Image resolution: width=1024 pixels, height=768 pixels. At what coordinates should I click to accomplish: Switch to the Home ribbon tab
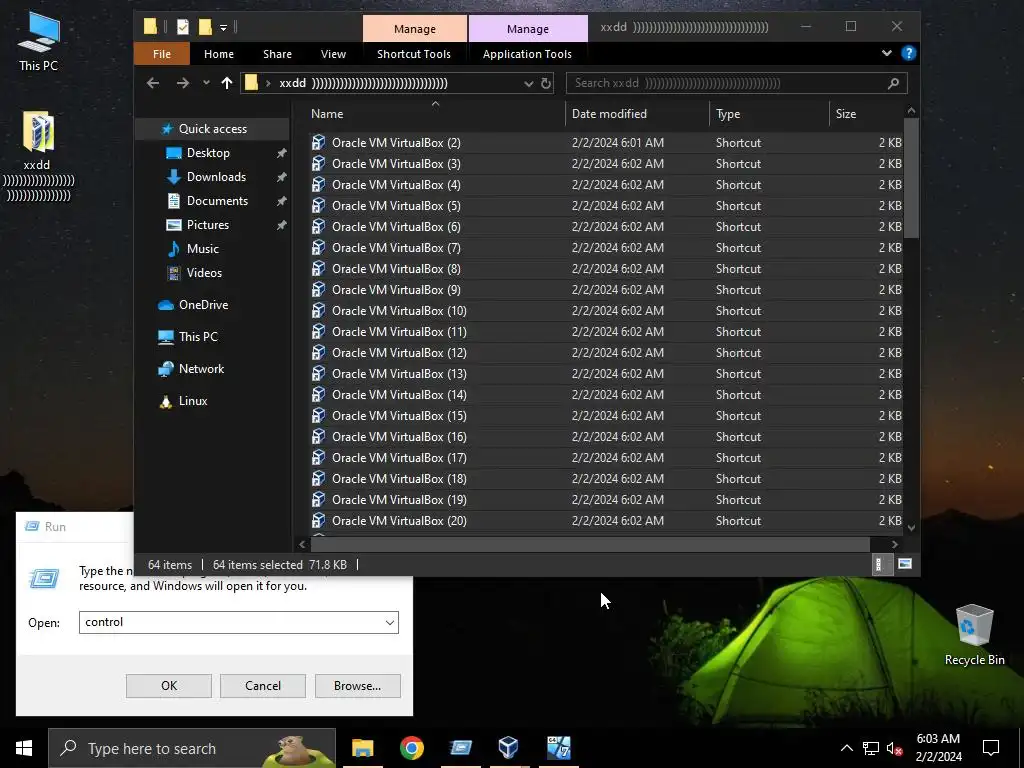219,54
